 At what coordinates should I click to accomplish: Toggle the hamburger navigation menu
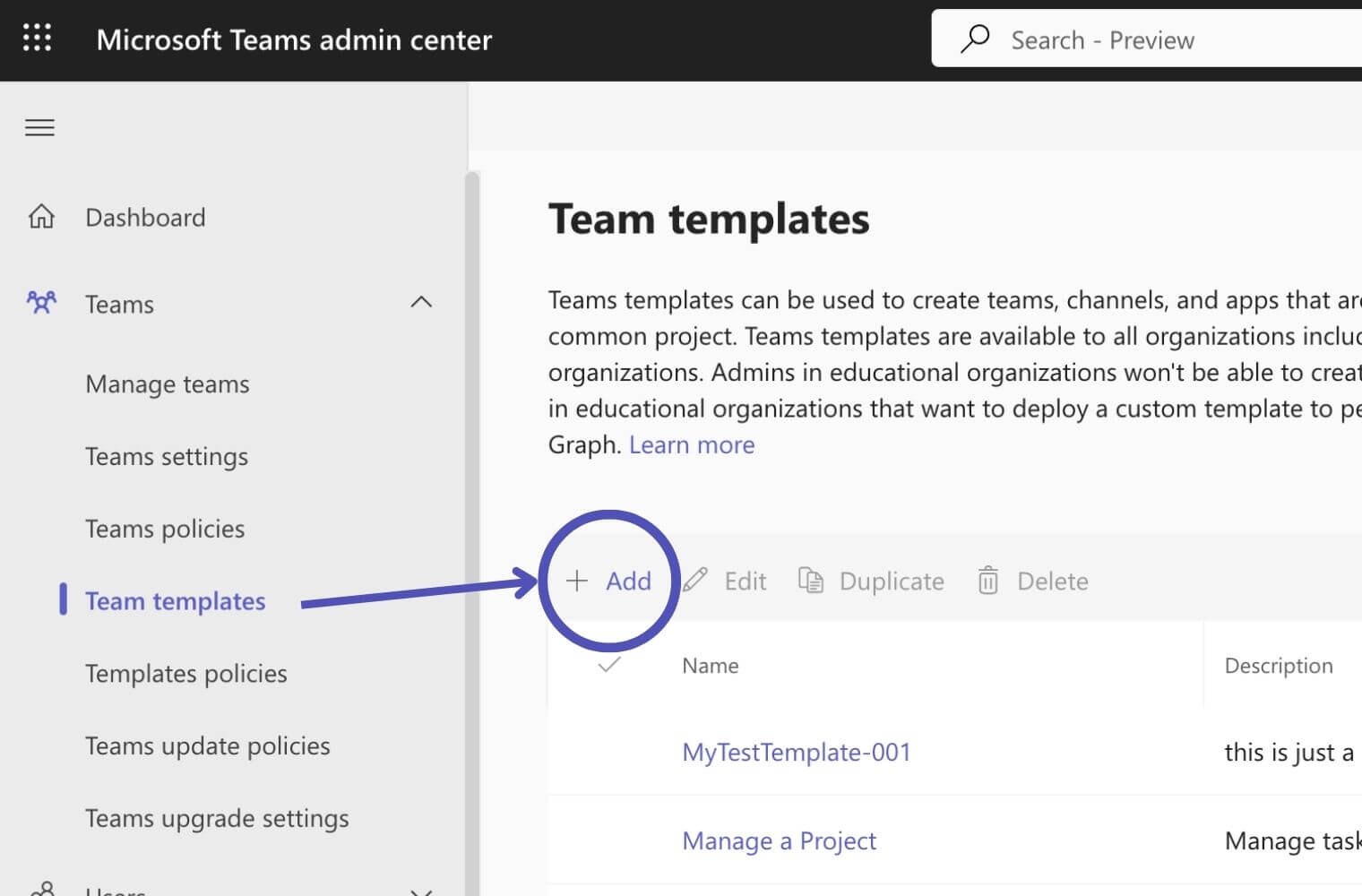click(39, 127)
